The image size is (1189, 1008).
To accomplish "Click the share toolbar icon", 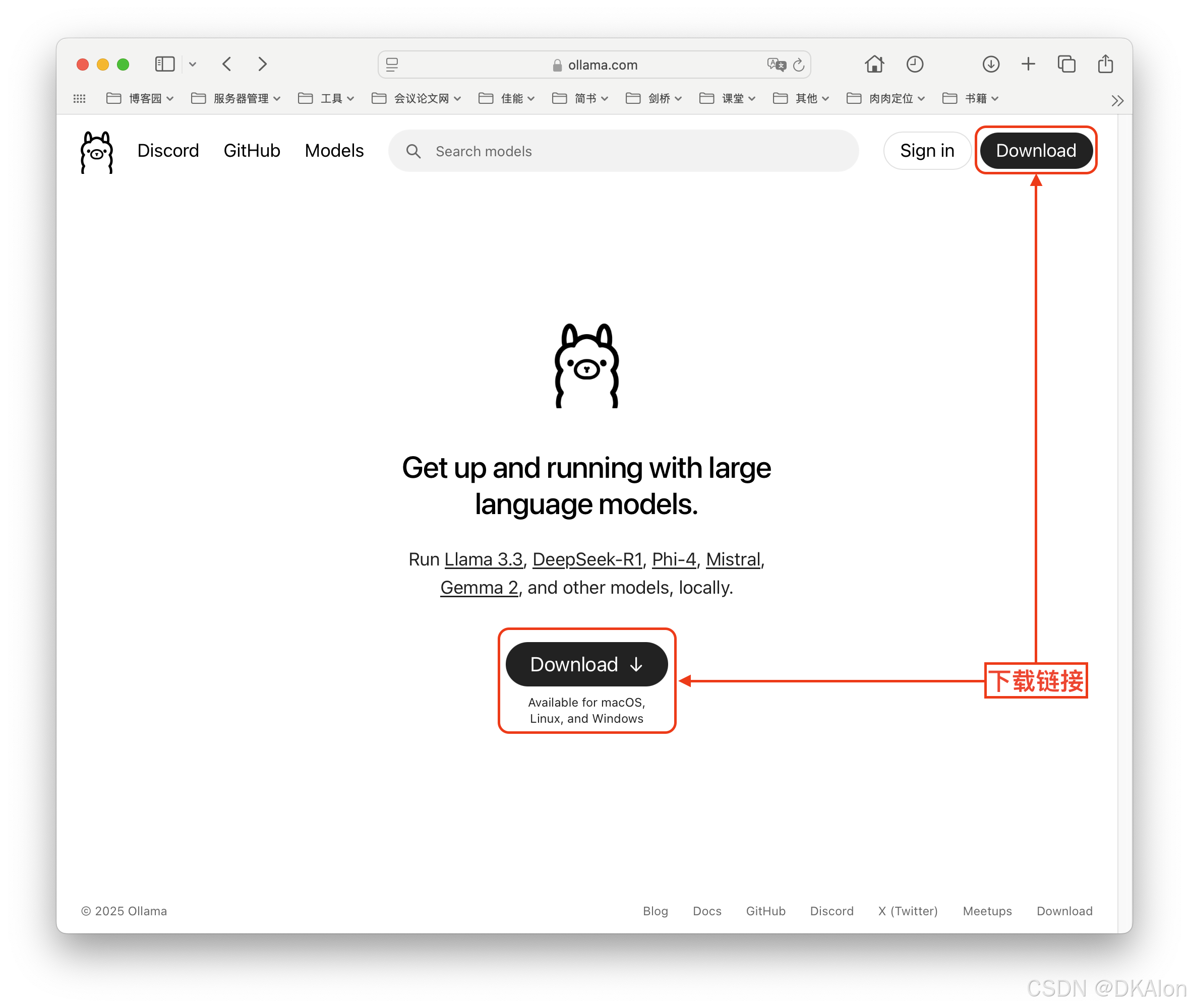I will point(1105,64).
